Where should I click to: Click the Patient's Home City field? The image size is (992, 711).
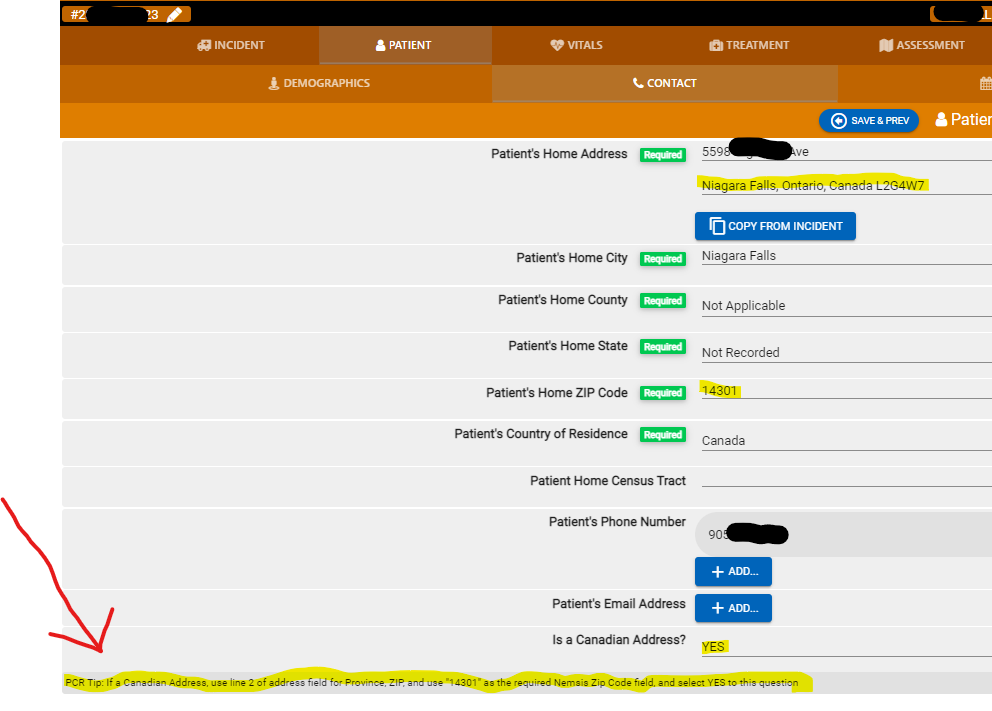click(x=845, y=256)
